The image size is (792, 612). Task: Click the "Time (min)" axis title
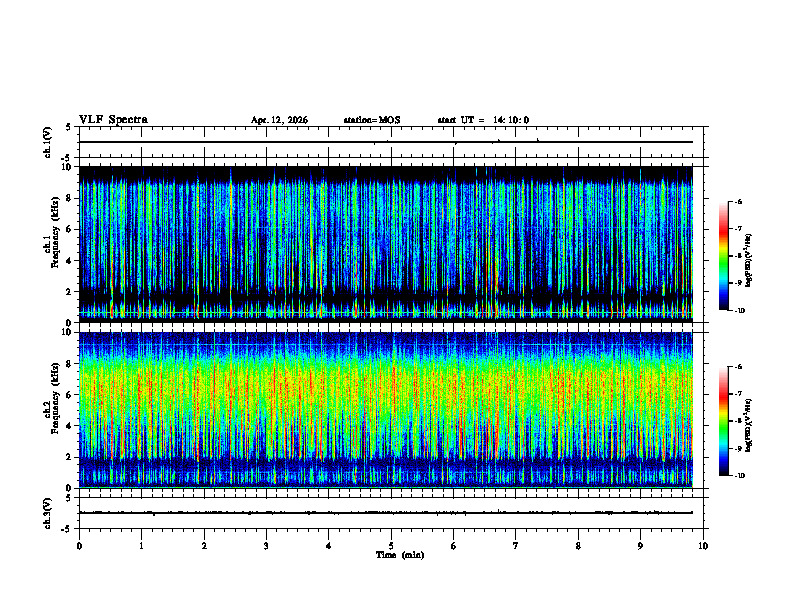pyautogui.click(x=400, y=555)
